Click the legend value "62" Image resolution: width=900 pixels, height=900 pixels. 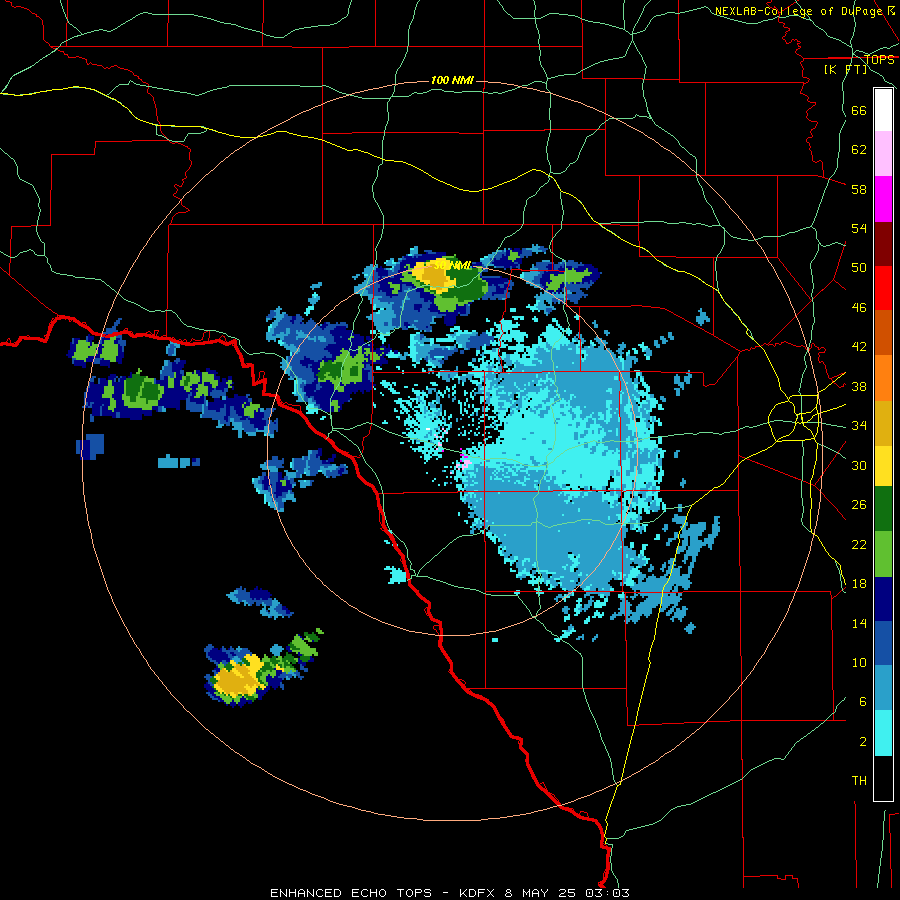coord(859,149)
